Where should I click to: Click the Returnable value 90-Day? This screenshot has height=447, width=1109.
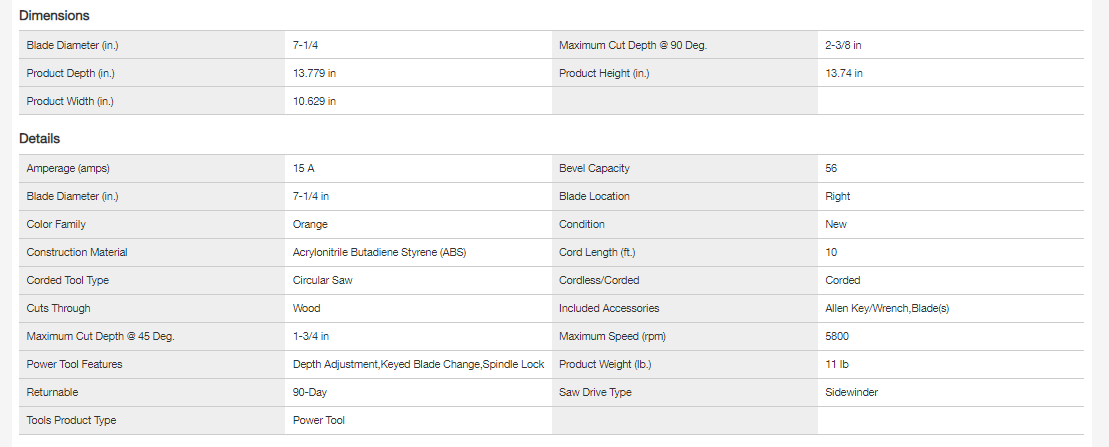[x=311, y=392]
